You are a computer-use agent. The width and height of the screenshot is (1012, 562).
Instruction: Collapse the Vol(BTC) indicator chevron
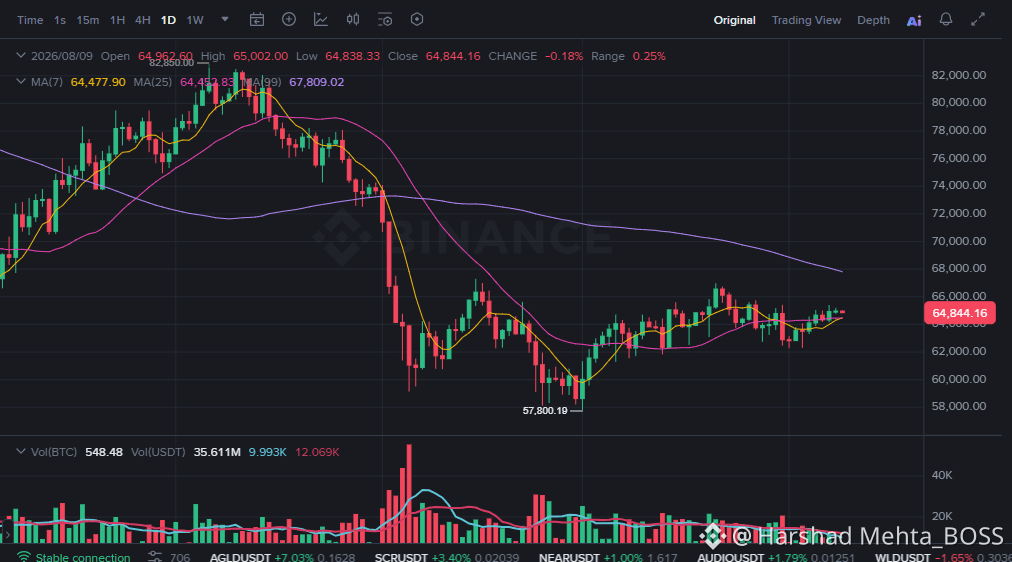pyautogui.click(x=21, y=452)
